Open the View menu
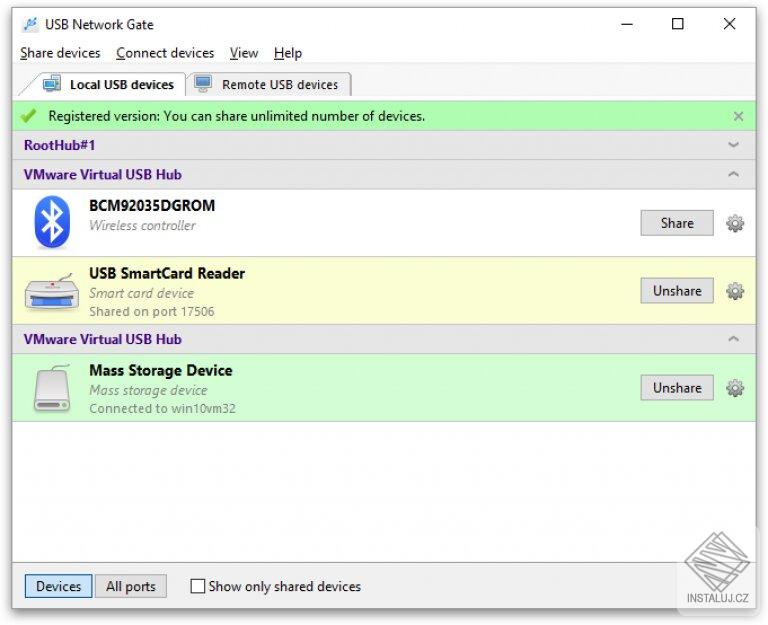 244,53
